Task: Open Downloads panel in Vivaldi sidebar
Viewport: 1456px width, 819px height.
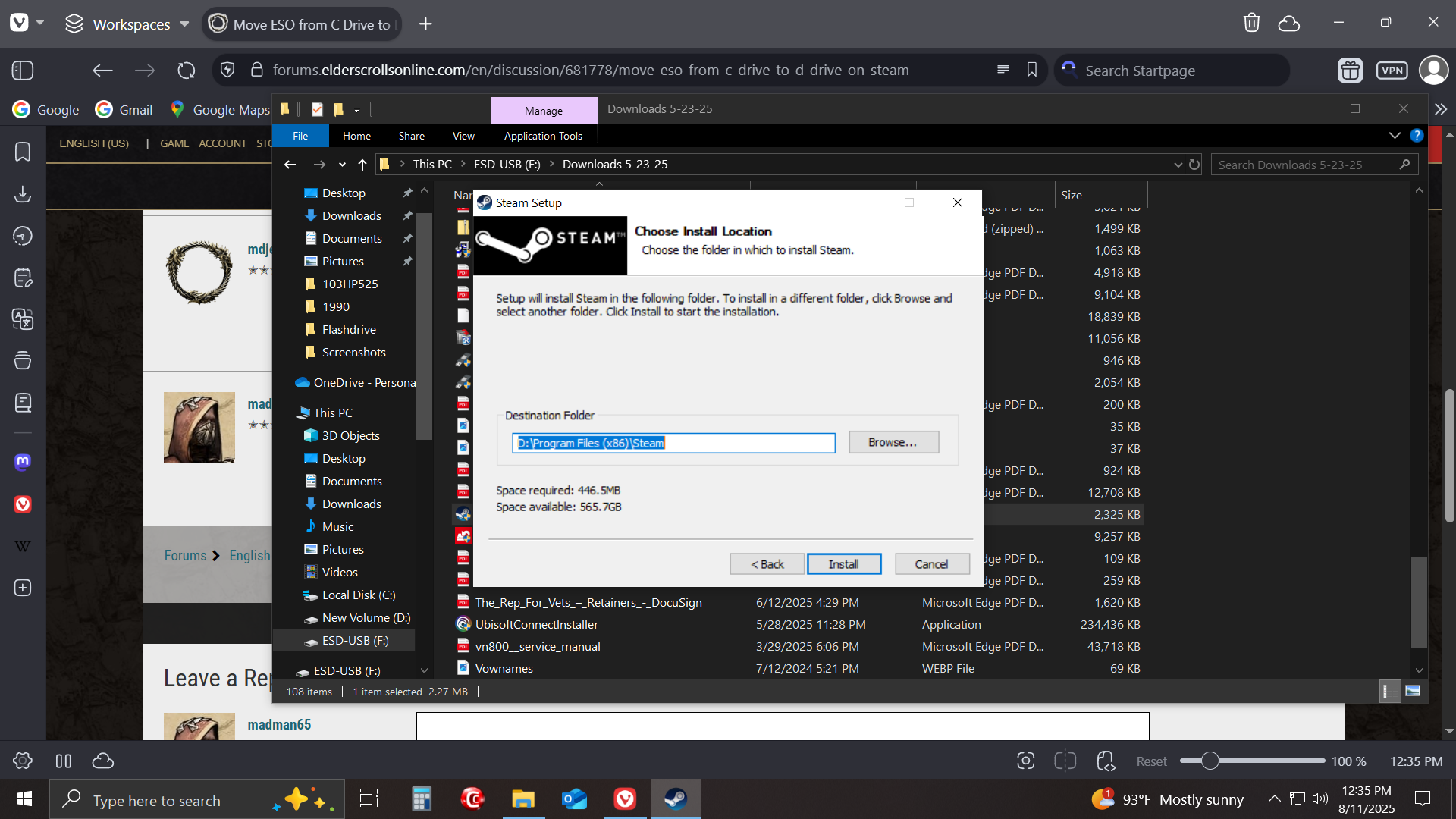Action: click(23, 194)
